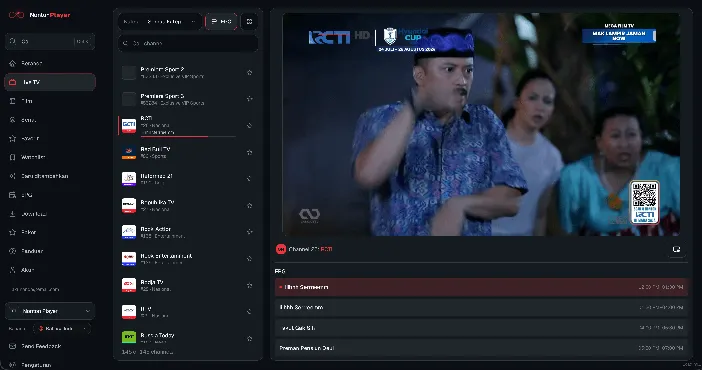Click the star icon of the Favorit item

13,138
